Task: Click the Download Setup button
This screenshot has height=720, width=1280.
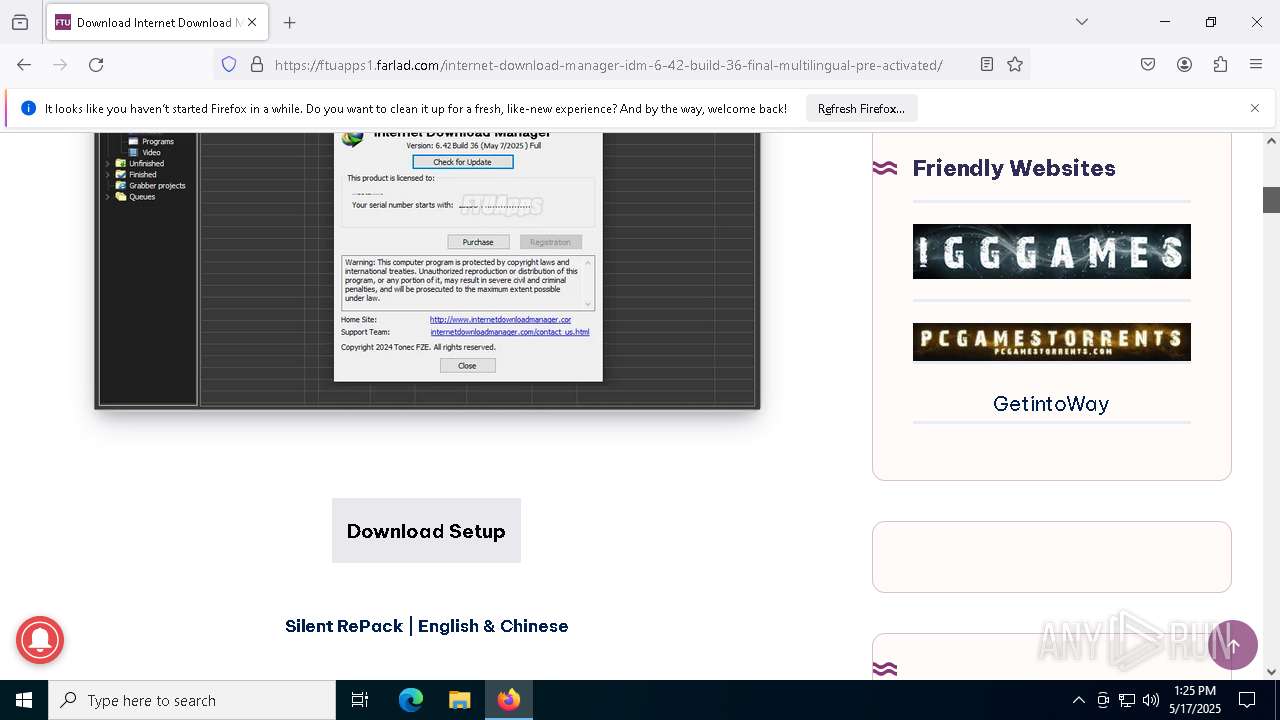Action: click(426, 531)
